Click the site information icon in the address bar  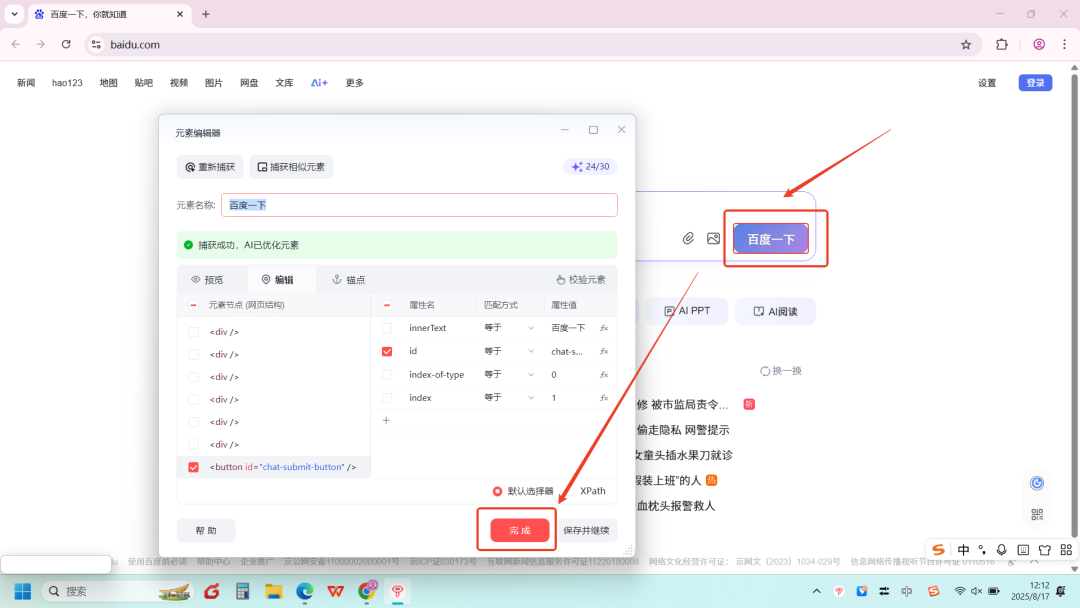pyautogui.click(x=96, y=45)
